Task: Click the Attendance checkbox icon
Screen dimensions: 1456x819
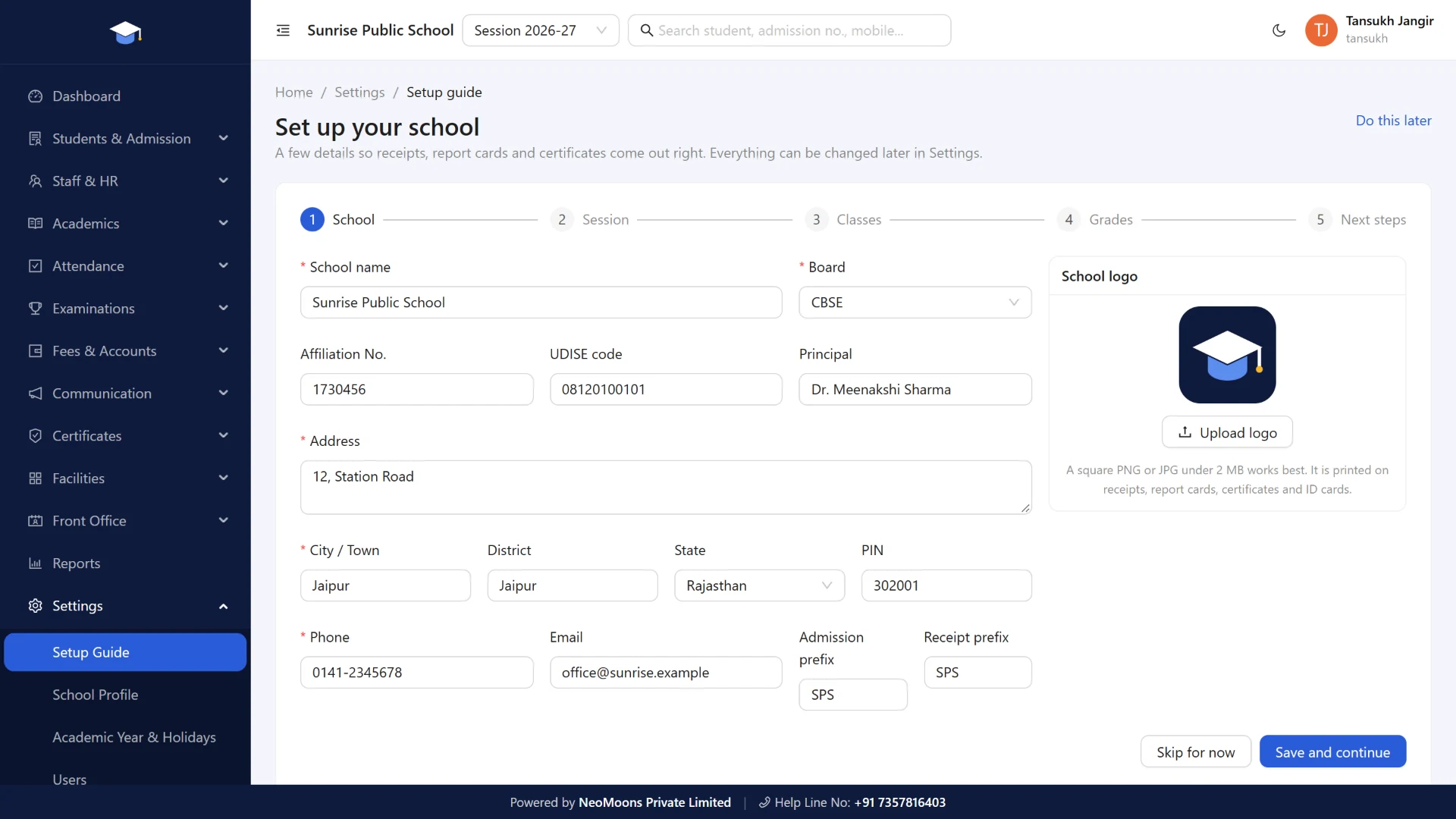Action: (x=35, y=266)
